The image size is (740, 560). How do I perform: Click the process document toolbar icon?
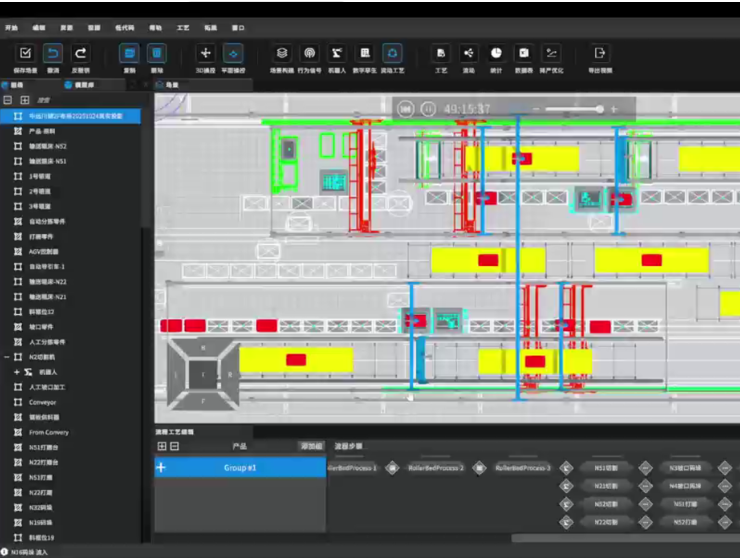coord(441,53)
